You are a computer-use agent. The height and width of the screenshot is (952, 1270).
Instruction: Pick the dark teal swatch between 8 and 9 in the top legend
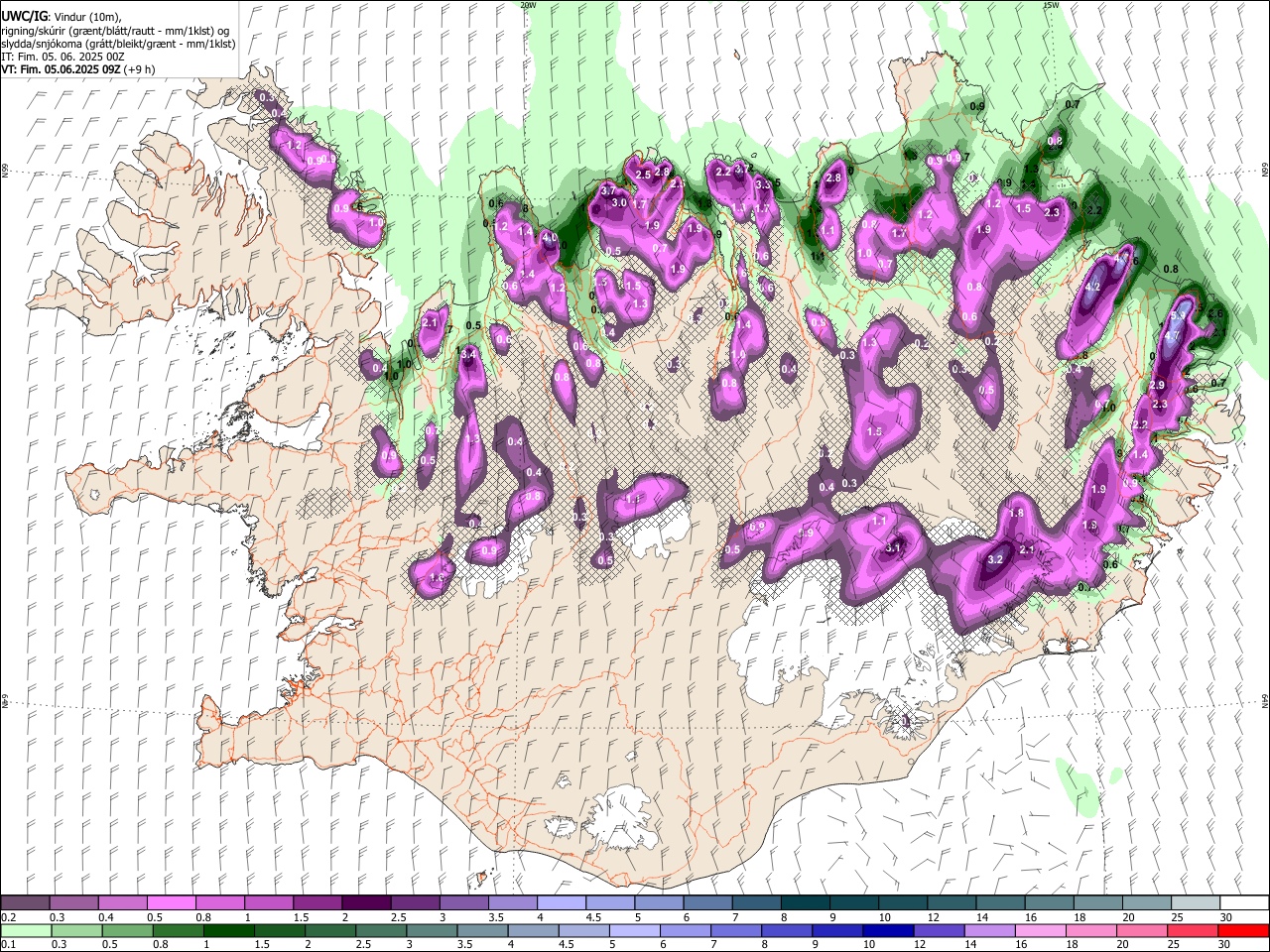(805, 902)
